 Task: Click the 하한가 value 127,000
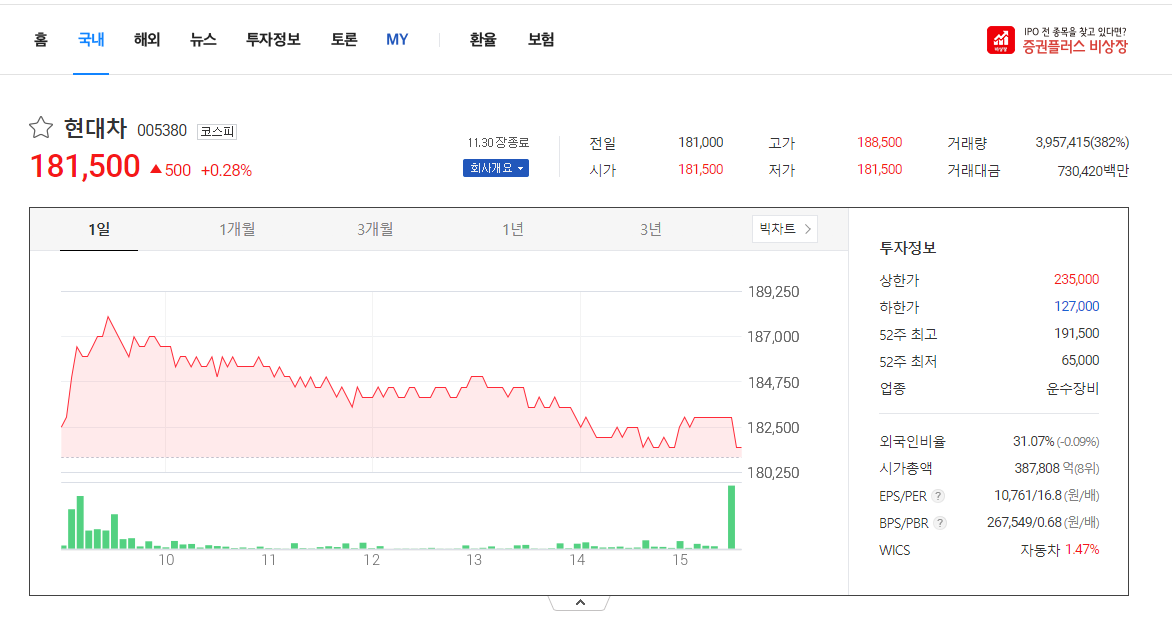[x=1076, y=307]
